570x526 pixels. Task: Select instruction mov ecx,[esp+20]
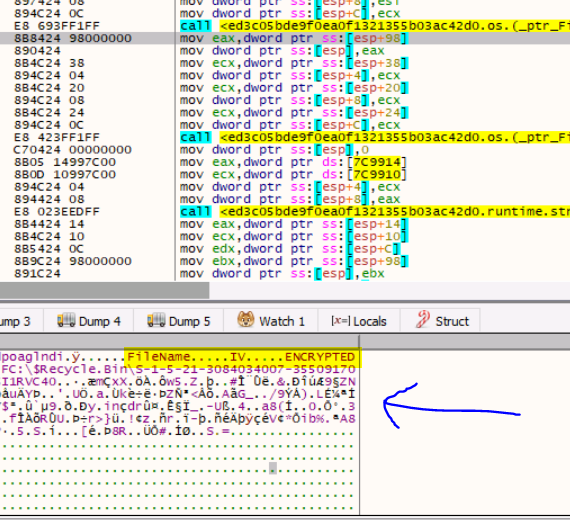tap(294, 88)
